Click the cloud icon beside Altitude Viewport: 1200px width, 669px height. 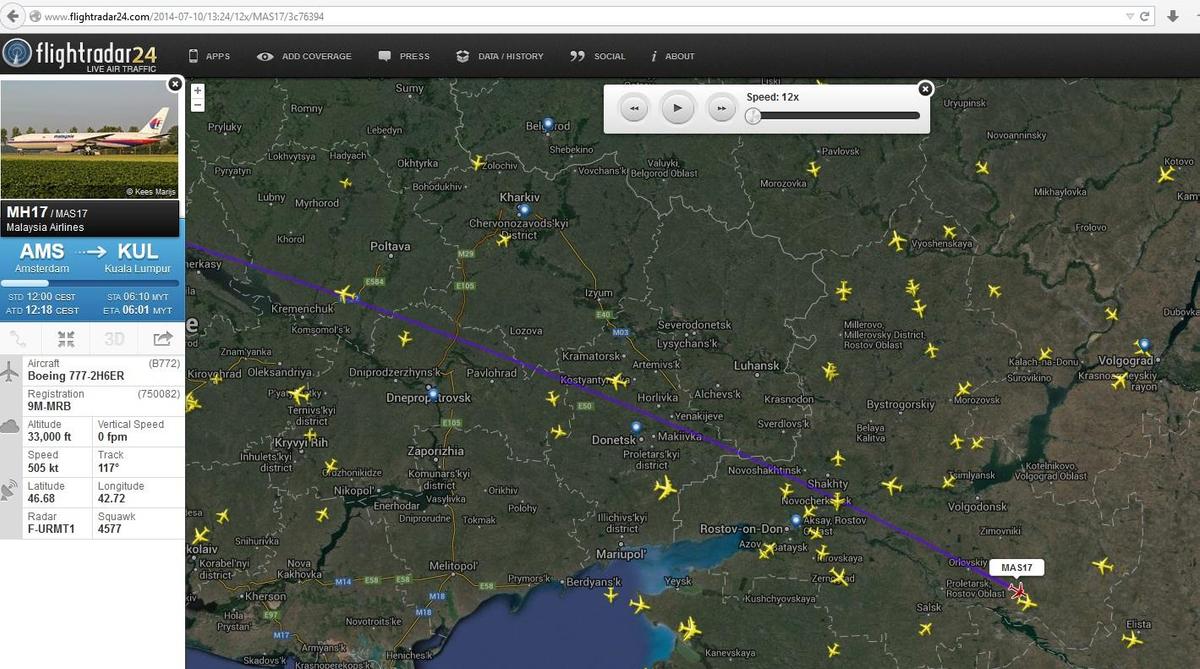(10, 426)
